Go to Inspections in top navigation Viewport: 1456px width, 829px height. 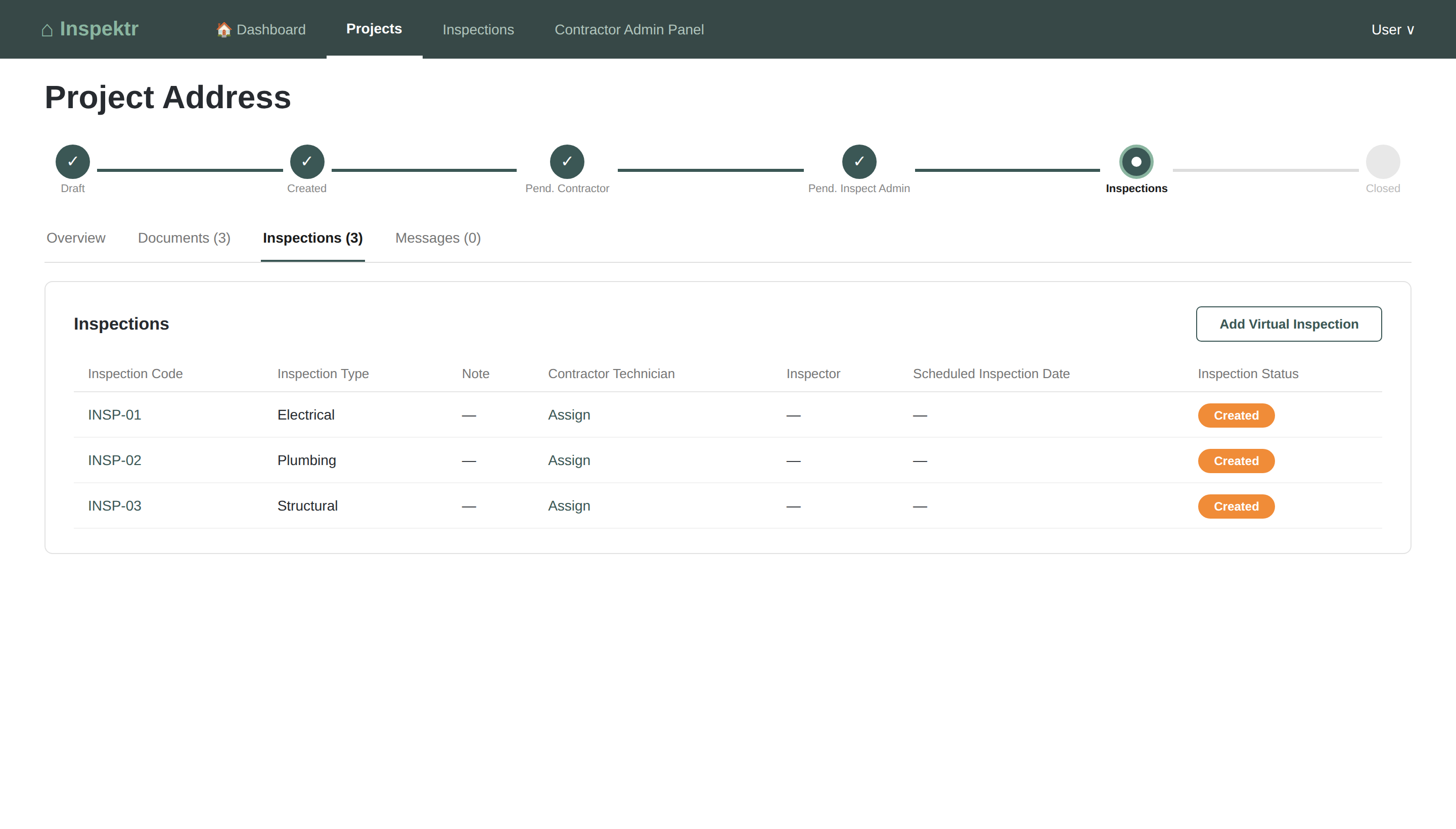pyautogui.click(x=478, y=30)
